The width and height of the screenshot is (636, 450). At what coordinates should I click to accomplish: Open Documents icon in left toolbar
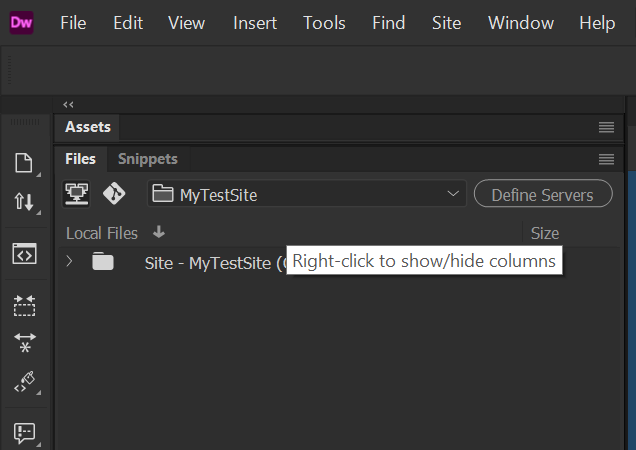(x=25, y=163)
